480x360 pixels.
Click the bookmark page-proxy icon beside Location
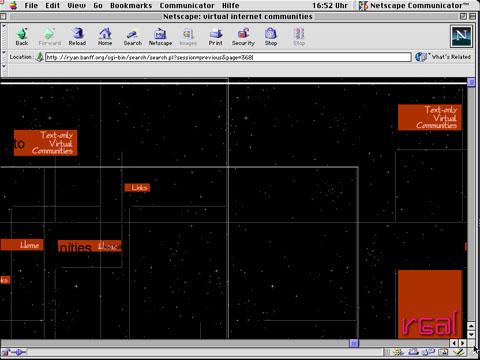click(x=39, y=57)
